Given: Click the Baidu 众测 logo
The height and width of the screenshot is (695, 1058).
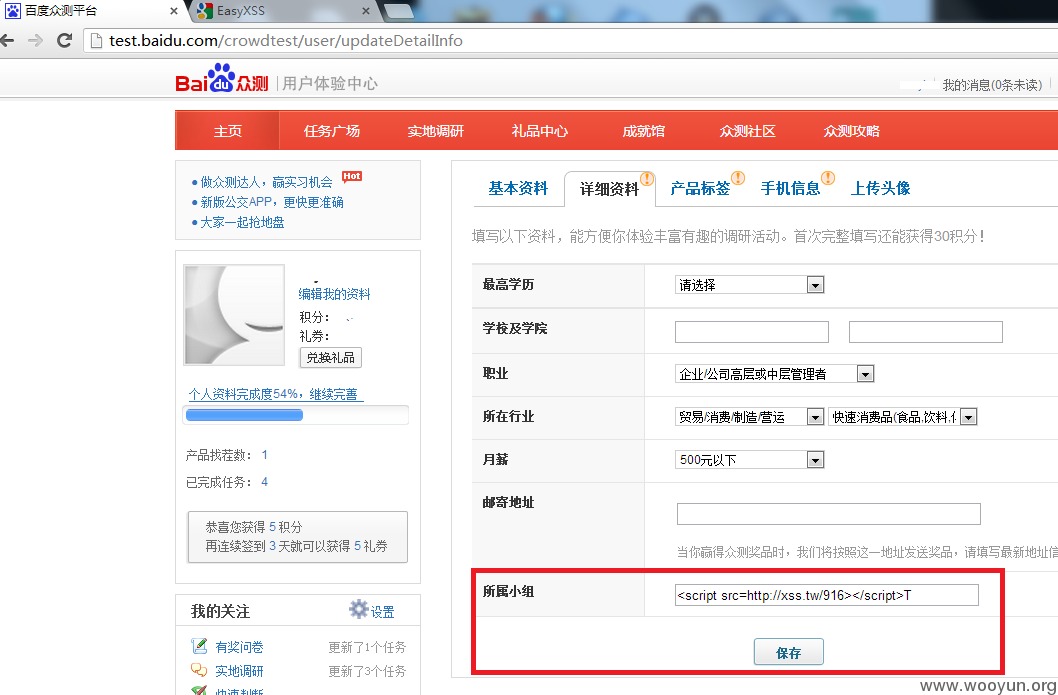Looking at the screenshot, I should pos(221,79).
